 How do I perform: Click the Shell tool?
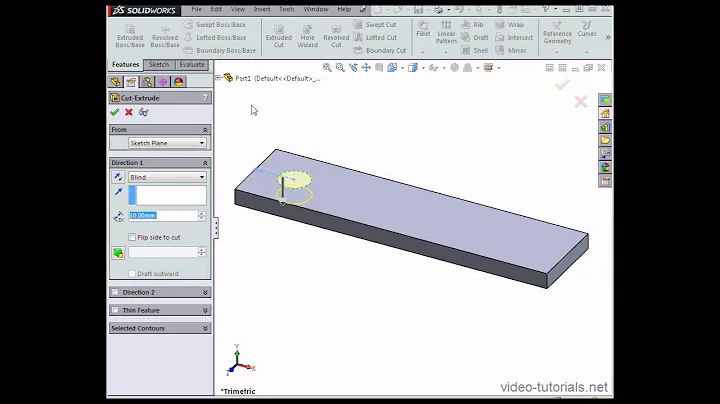coord(474,50)
